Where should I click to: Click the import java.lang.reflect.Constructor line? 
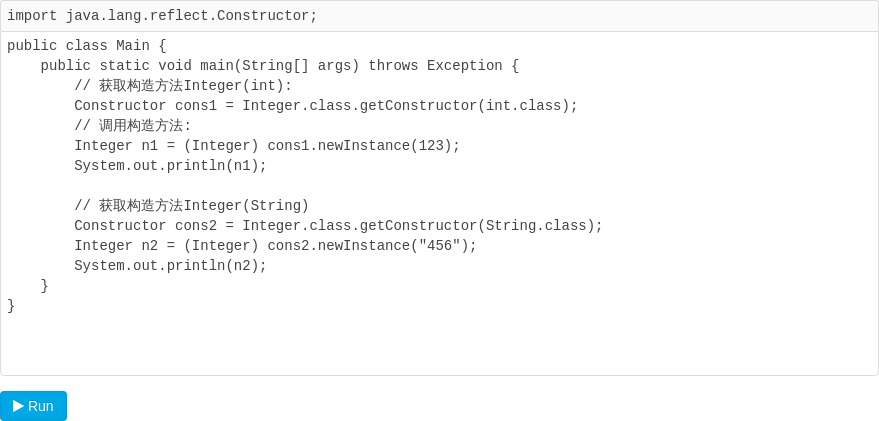[162, 16]
